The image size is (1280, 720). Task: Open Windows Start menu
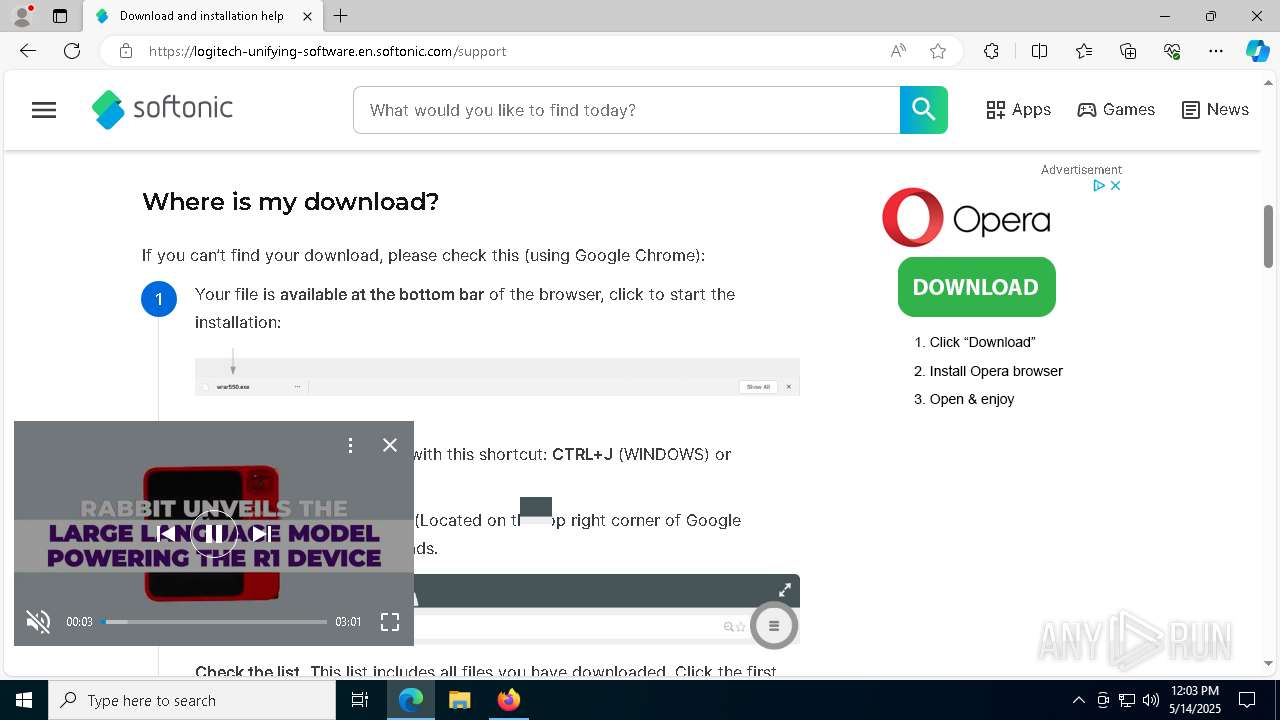[24, 700]
